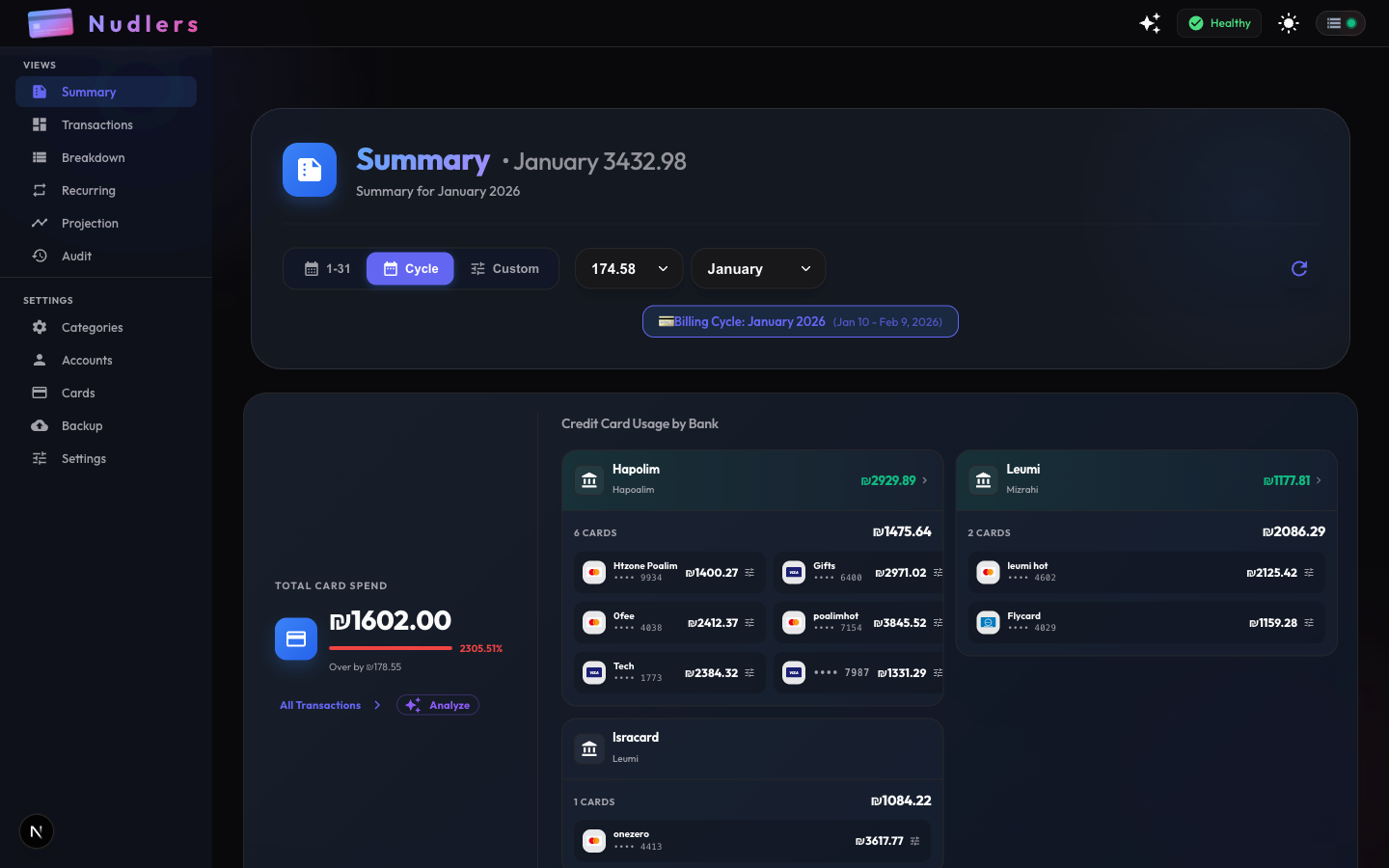
Task: Select the Custom filter tab
Action: pos(505,268)
